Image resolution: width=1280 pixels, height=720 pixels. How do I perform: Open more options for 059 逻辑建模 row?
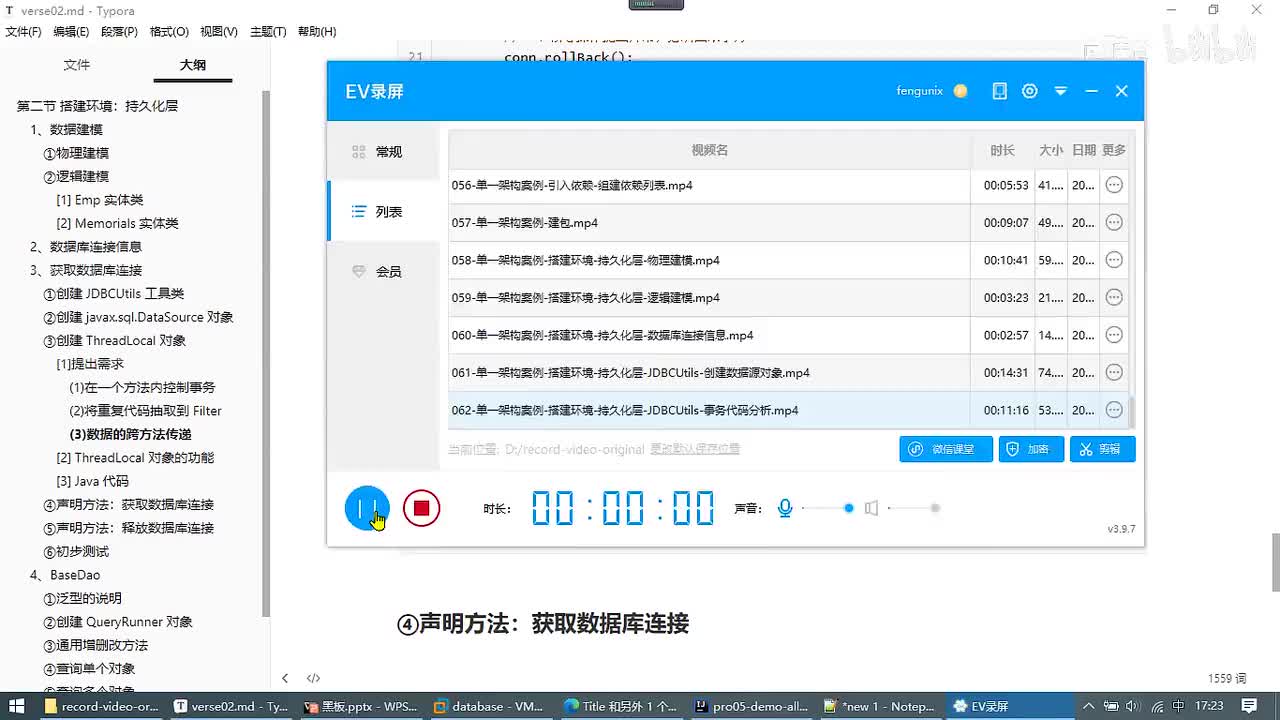[1114, 297]
